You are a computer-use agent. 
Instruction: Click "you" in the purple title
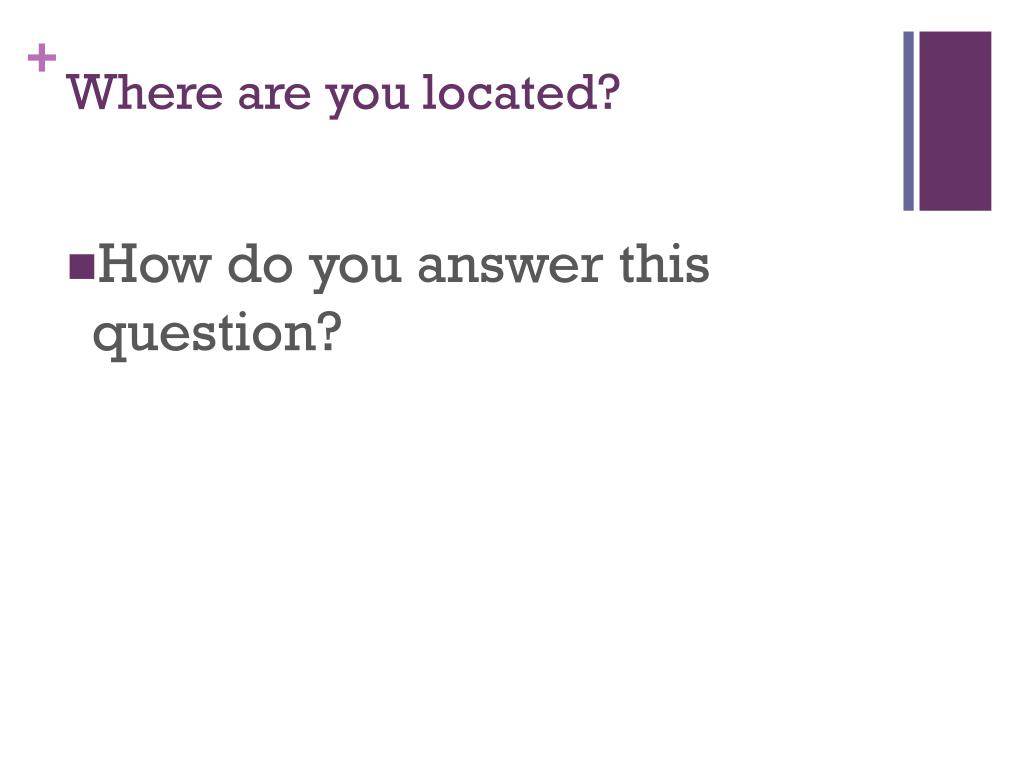tap(368, 101)
